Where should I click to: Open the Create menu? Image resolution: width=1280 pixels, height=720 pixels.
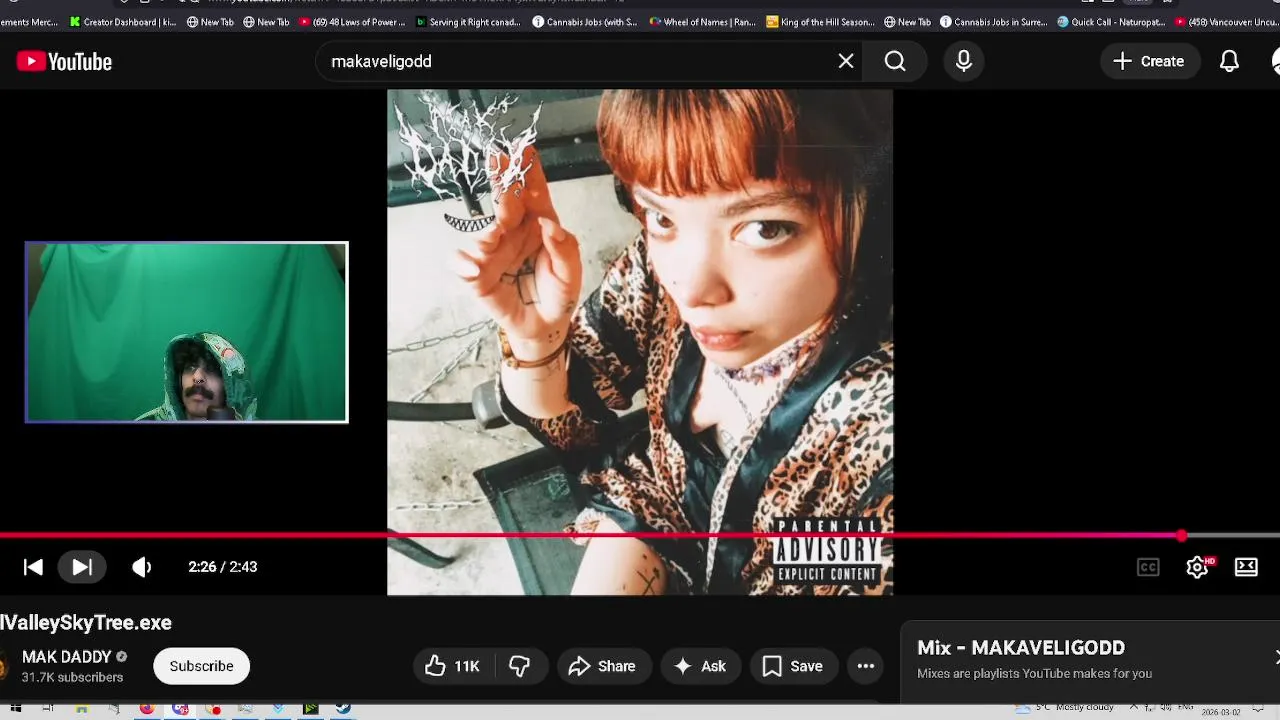(1149, 61)
